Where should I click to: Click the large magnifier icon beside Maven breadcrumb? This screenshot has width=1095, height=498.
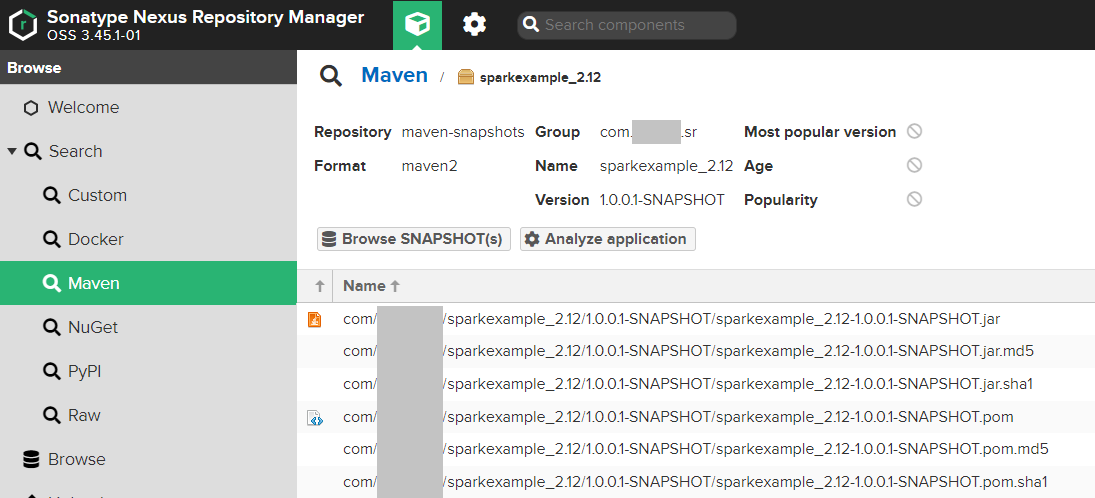pyautogui.click(x=331, y=76)
